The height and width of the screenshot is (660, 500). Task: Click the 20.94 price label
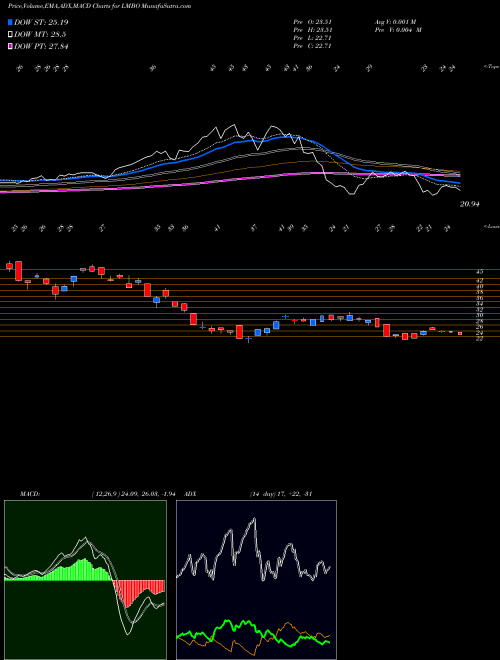point(470,204)
